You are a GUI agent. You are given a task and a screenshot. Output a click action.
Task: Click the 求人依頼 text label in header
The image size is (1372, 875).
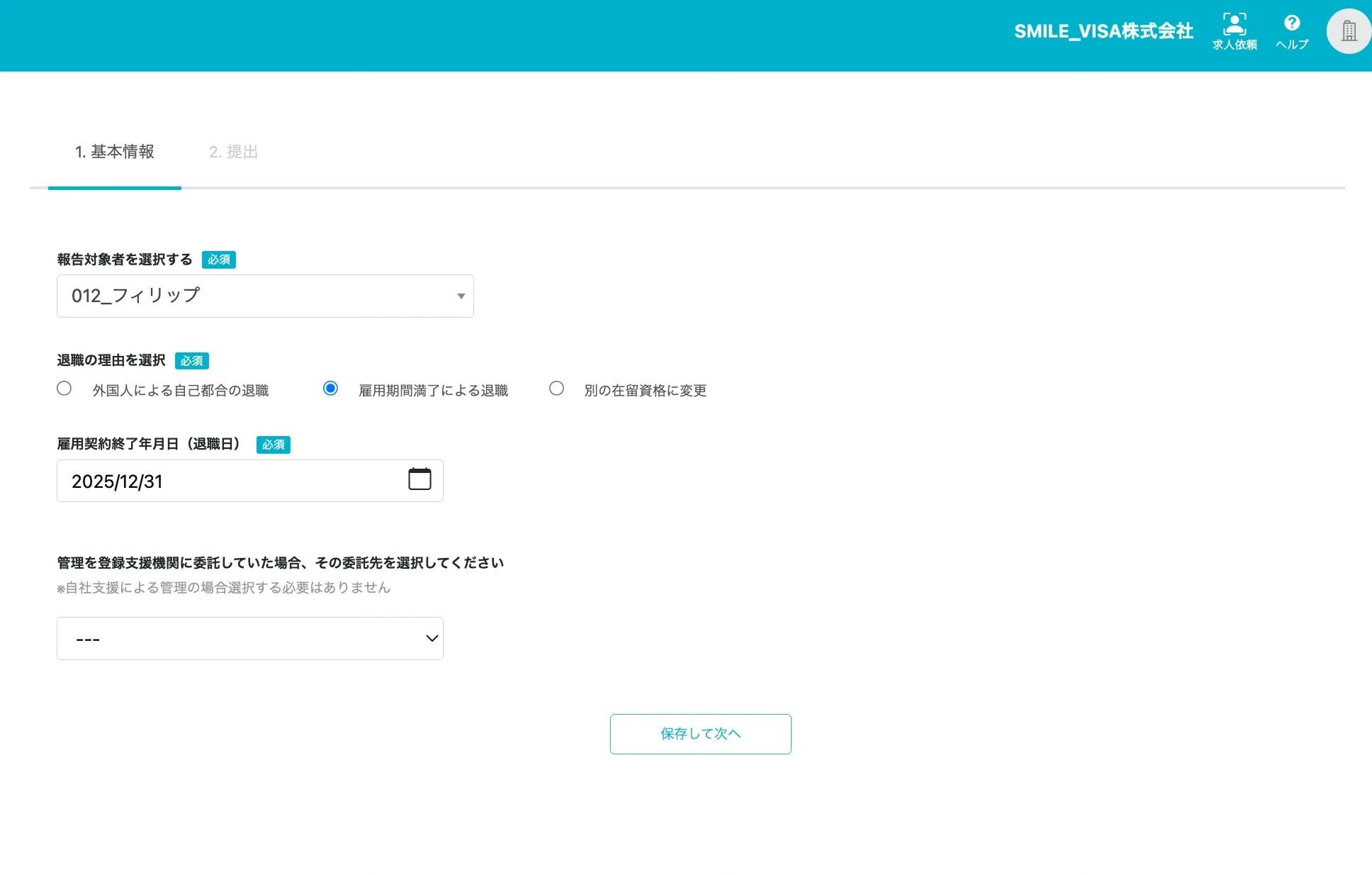point(1235,45)
